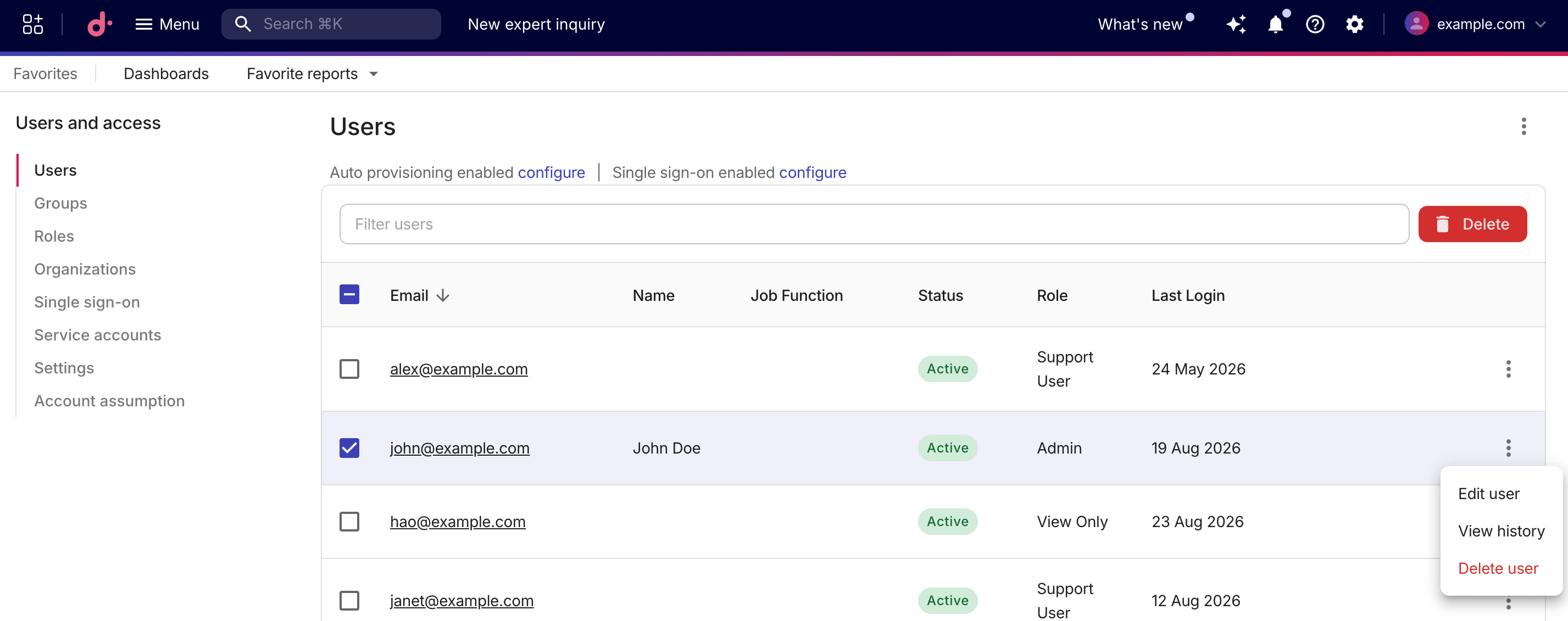Click into the Filter users field
1568x621 pixels.
(x=874, y=224)
